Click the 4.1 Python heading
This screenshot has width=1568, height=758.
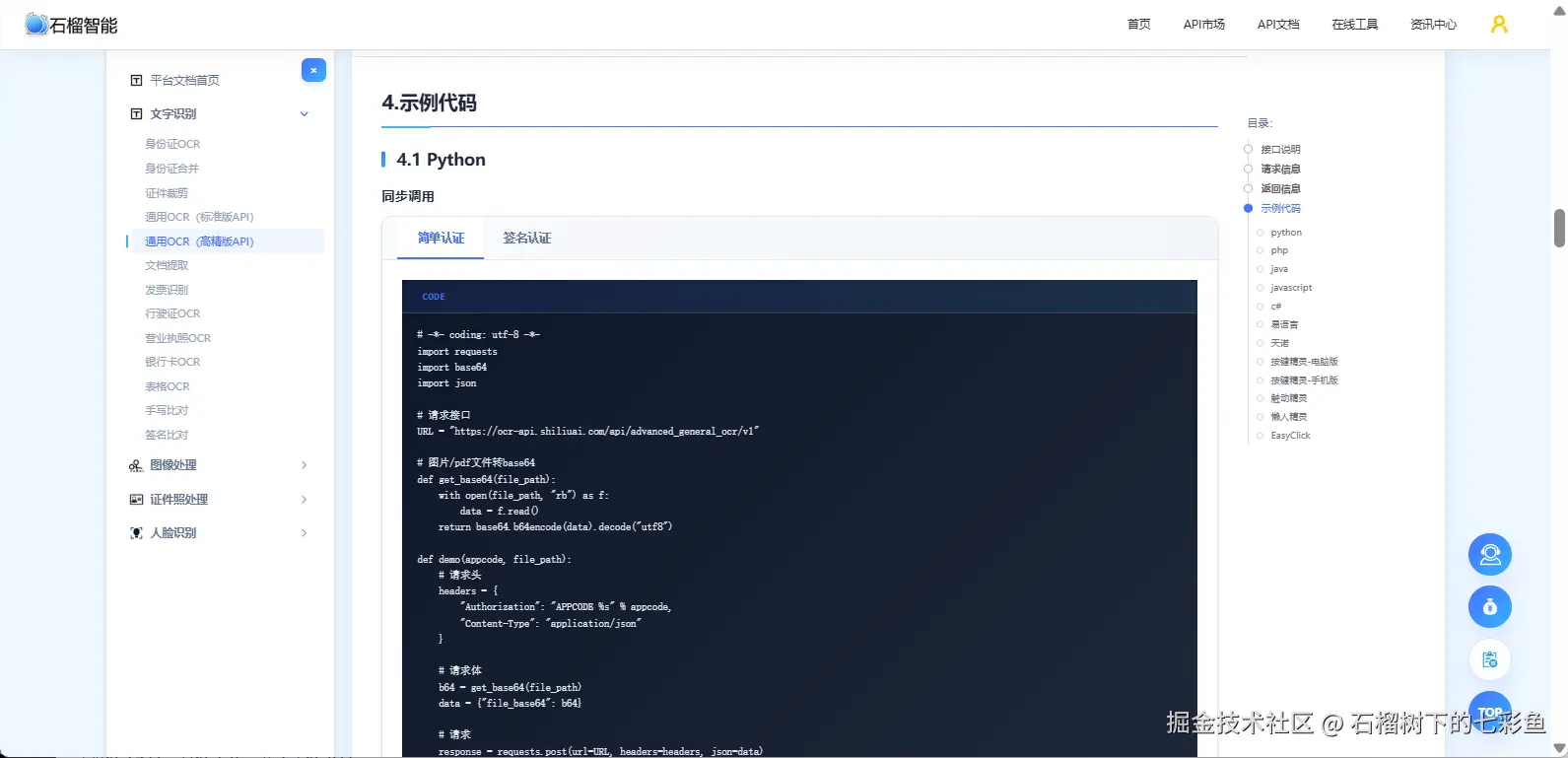[441, 160]
